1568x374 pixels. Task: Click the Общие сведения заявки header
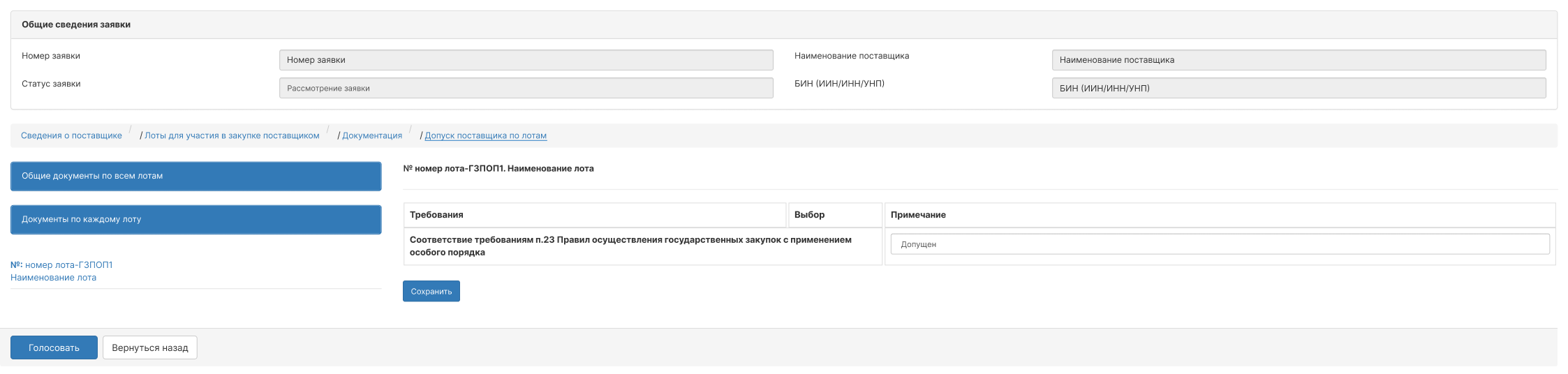pos(783,24)
